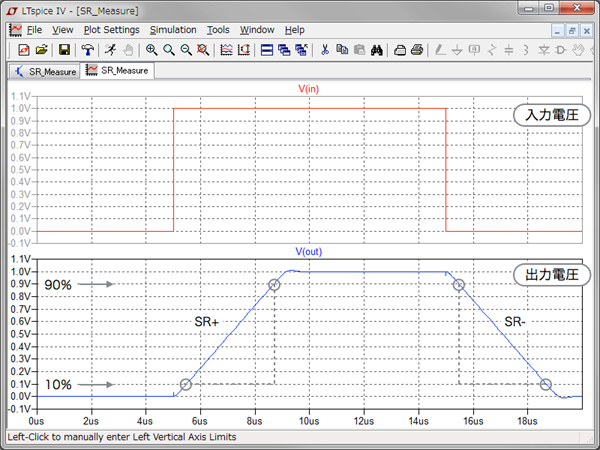Click the Zoom in magnifier icon
The image size is (600, 450).
pos(151,49)
